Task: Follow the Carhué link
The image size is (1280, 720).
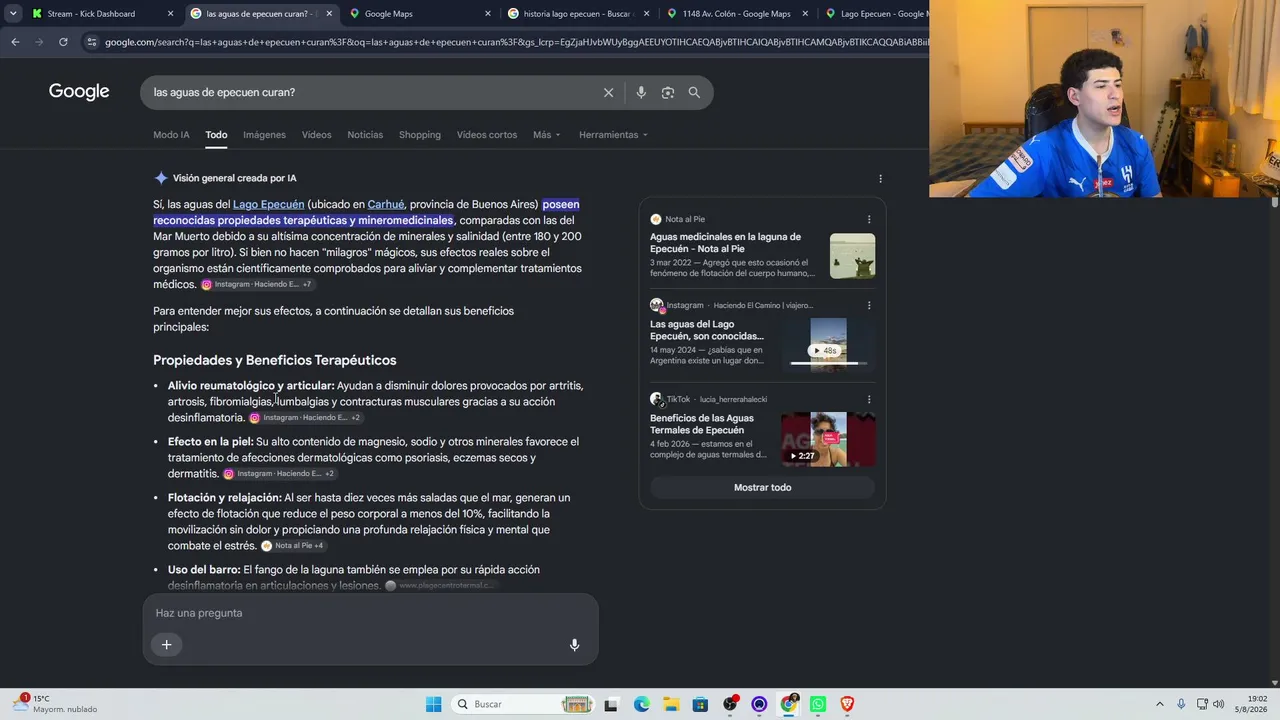Action: tap(386, 204)
